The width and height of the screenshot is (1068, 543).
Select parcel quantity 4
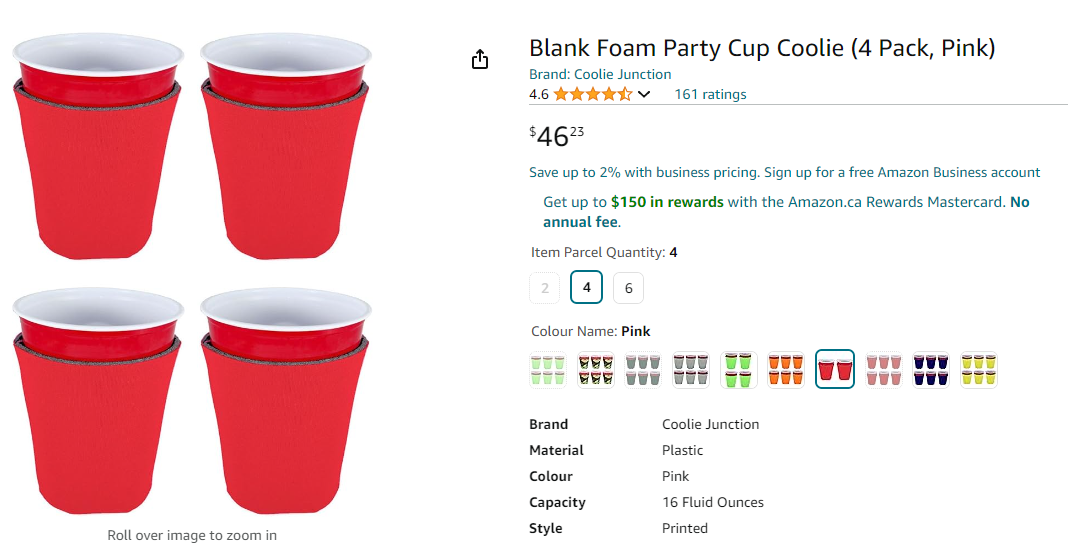click(x=586, y=288)
